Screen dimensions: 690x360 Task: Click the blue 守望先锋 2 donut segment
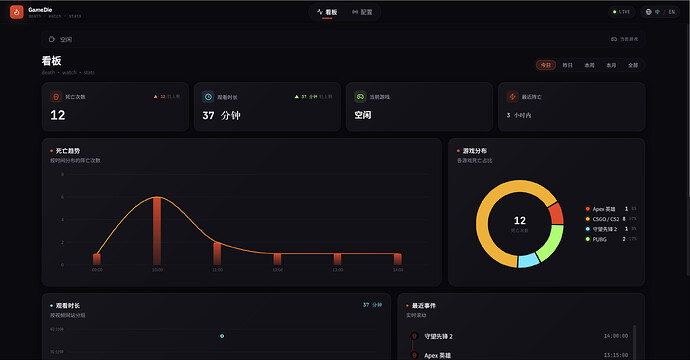tap(528, 260)
